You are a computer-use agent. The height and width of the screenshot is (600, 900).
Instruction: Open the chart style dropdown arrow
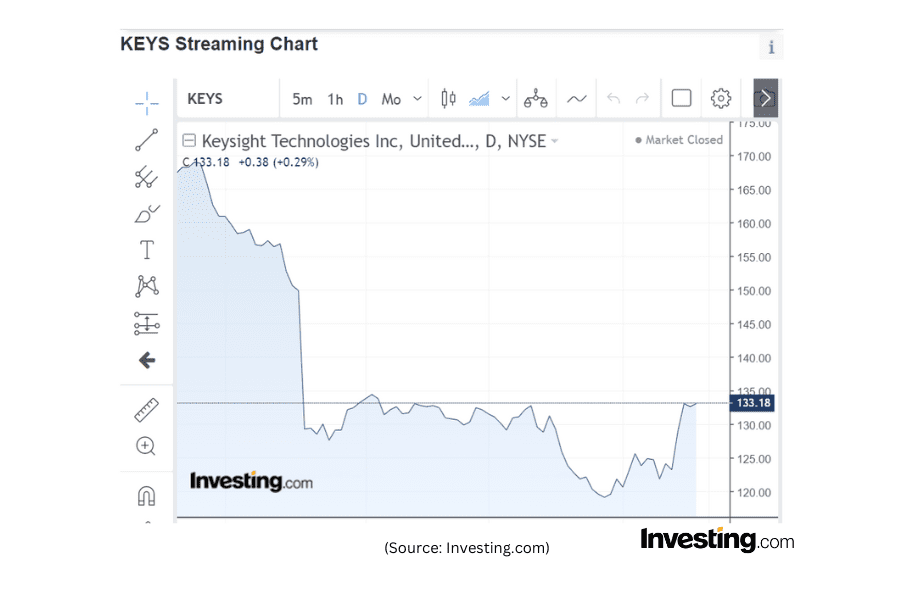point(506,99)
